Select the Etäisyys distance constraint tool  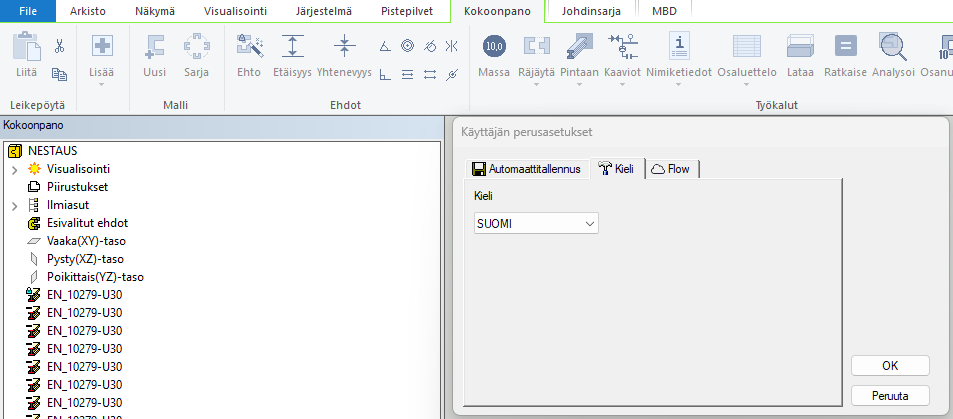click(x=292, y=47)
